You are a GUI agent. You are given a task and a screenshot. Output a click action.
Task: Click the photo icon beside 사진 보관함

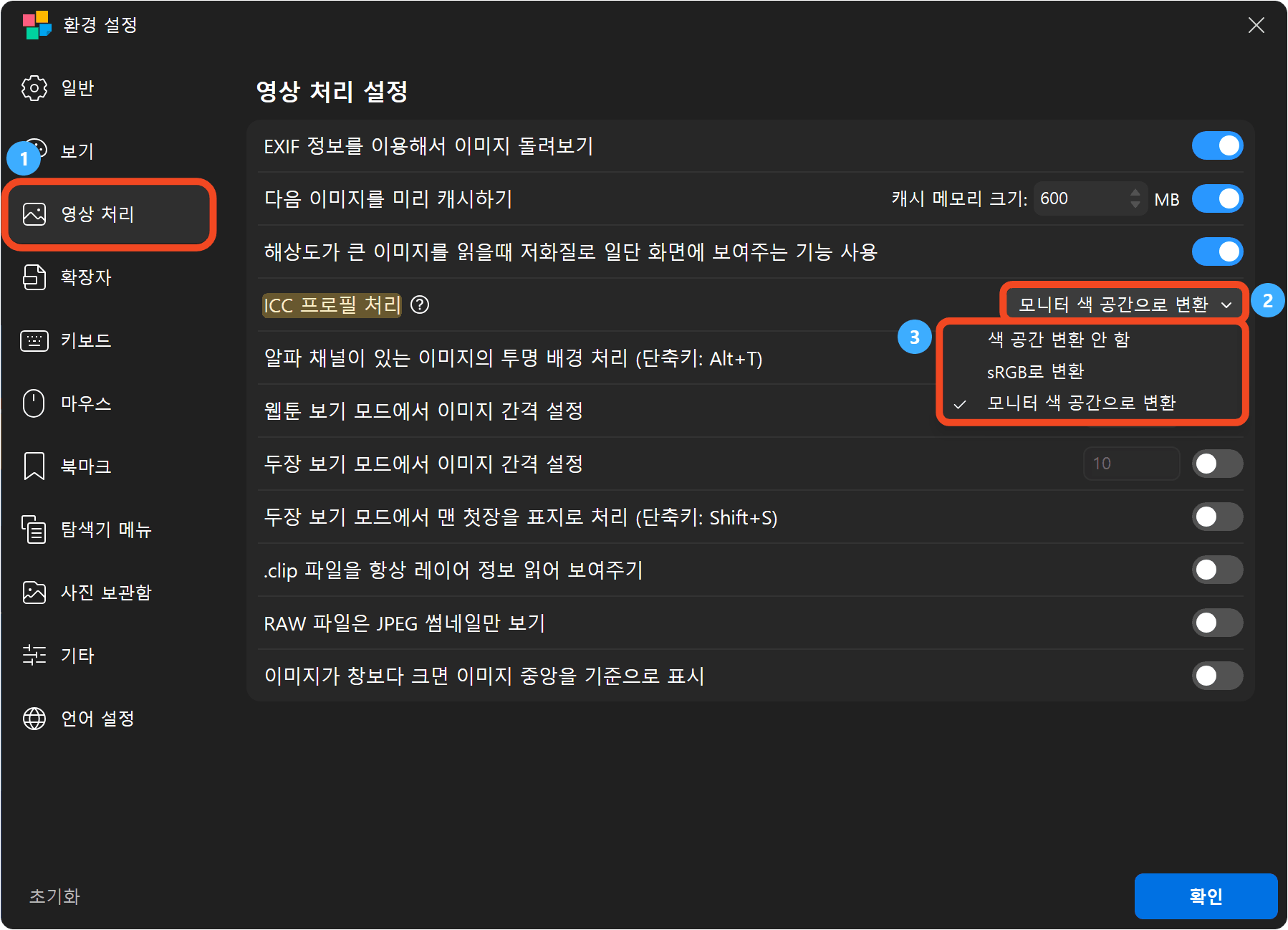tap(34, 593)
